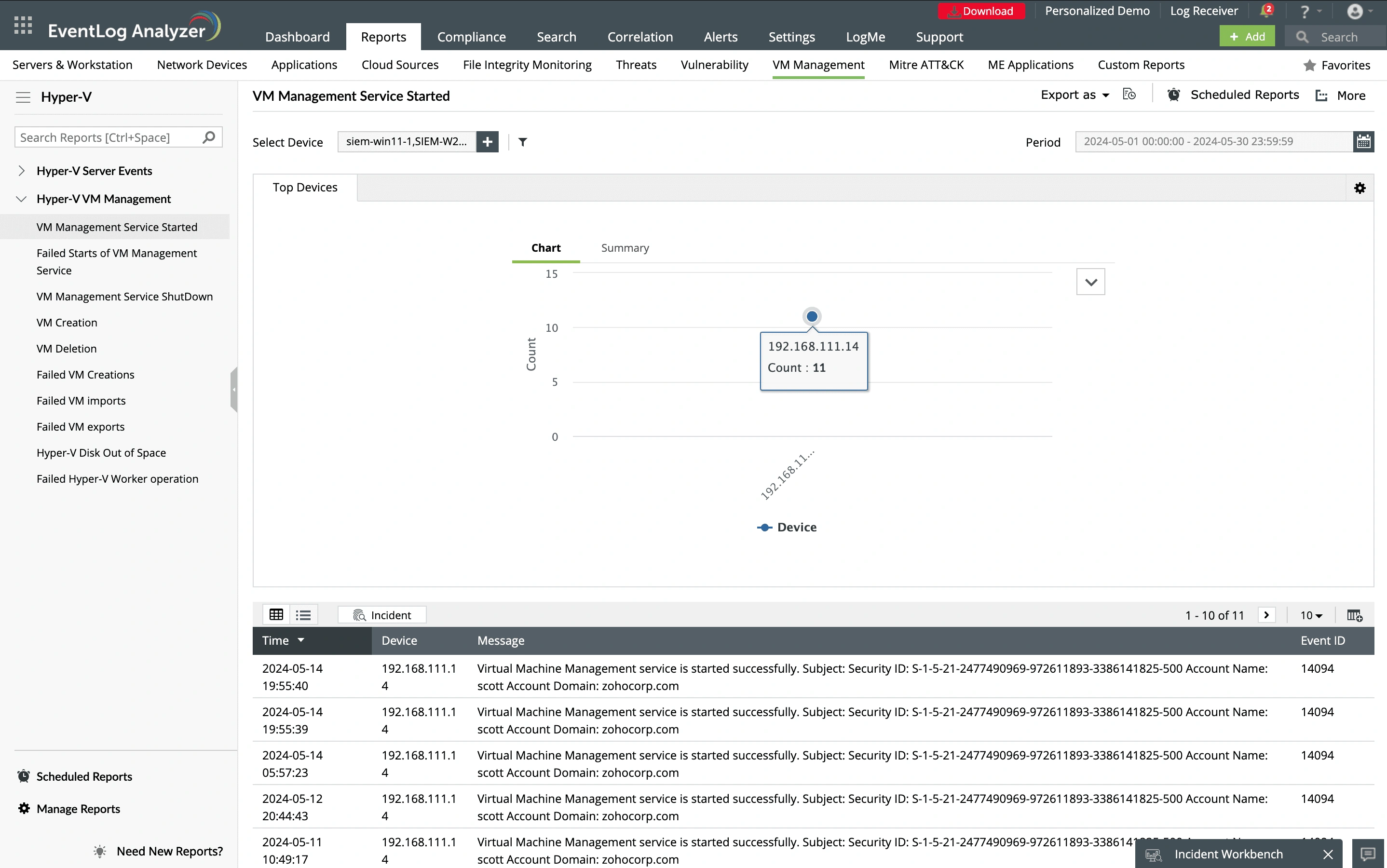This screenshot has width=1387, height=868.
Task: Switch to the Summary tab of the chart
Action: (625, 247)
